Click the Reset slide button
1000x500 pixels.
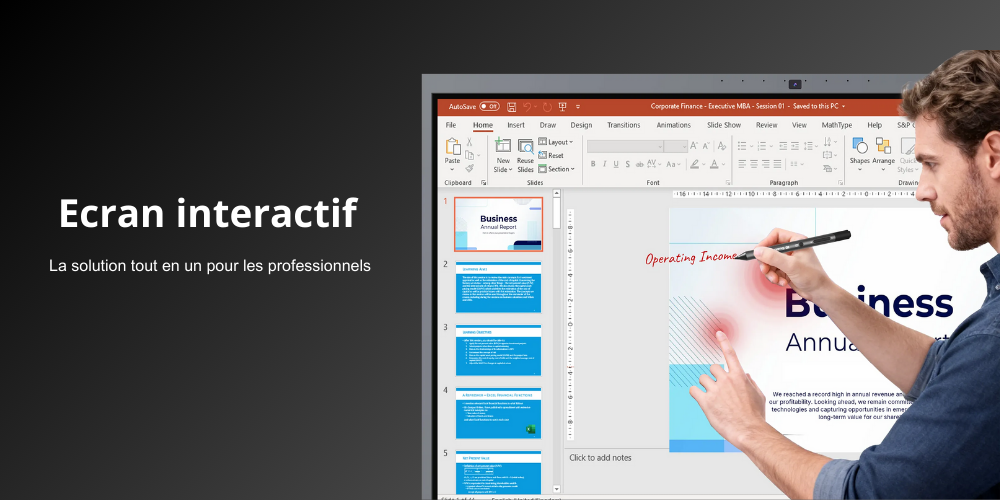click(551, 156)
